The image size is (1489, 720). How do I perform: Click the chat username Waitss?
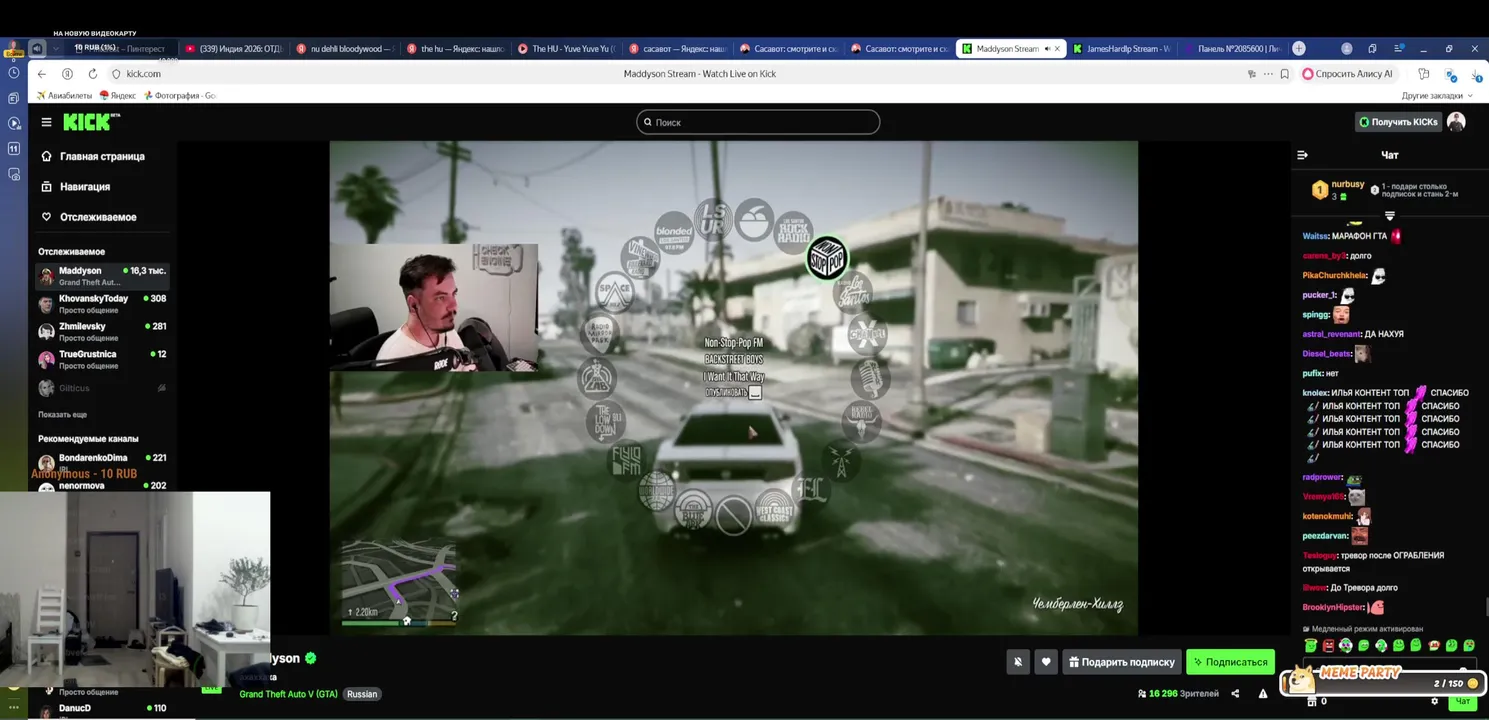click(1315, 236)
